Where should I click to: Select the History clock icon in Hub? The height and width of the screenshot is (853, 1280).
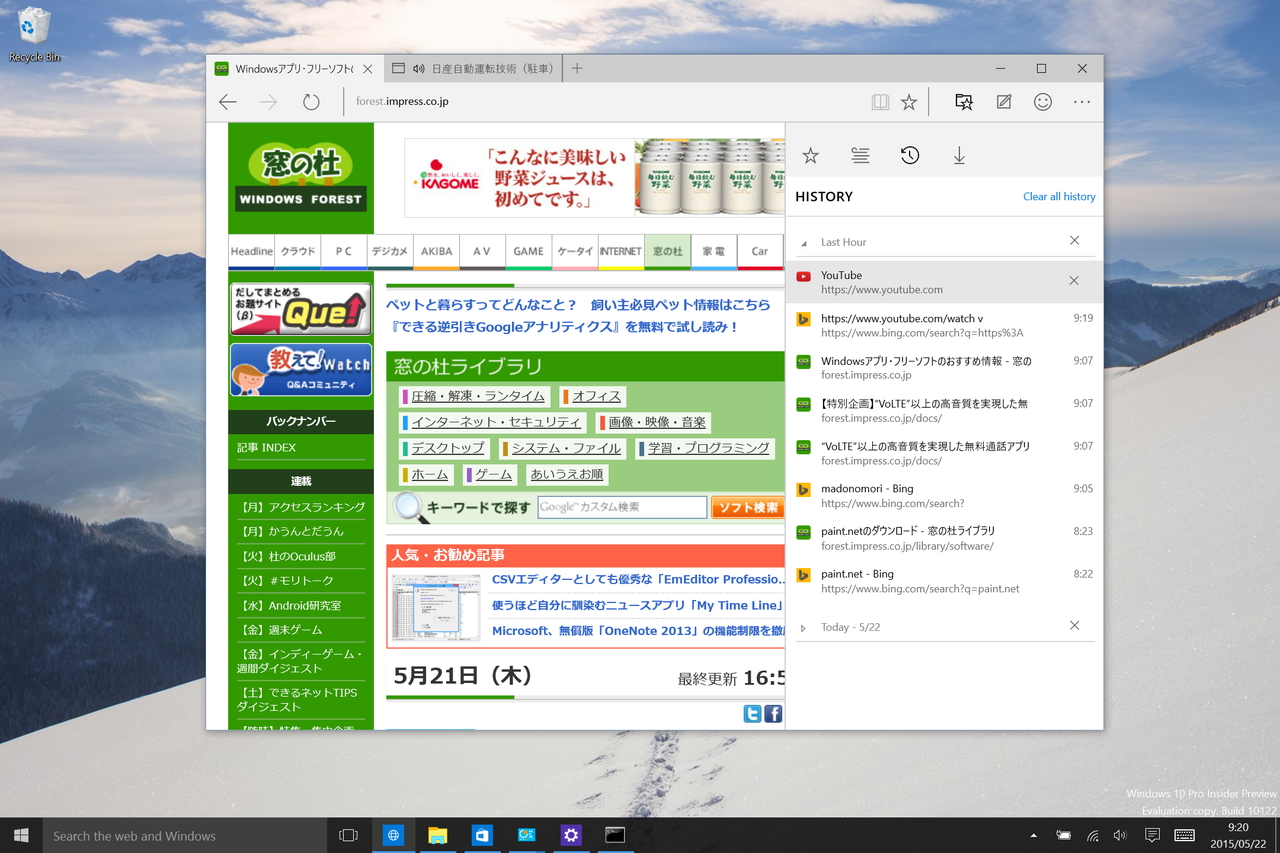(x=908, y=155)
